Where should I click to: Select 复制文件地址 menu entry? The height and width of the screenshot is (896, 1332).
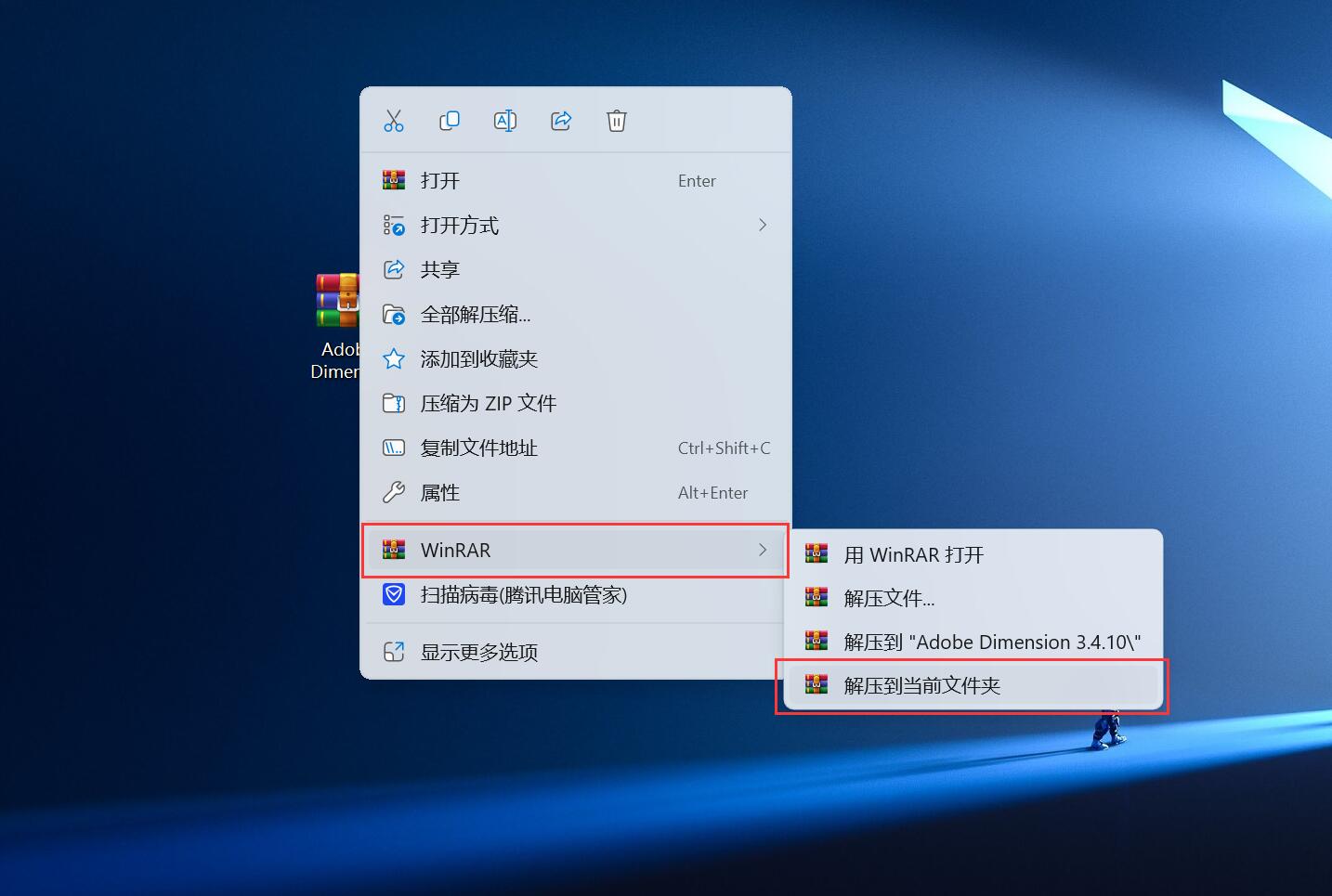click(479, 448)
